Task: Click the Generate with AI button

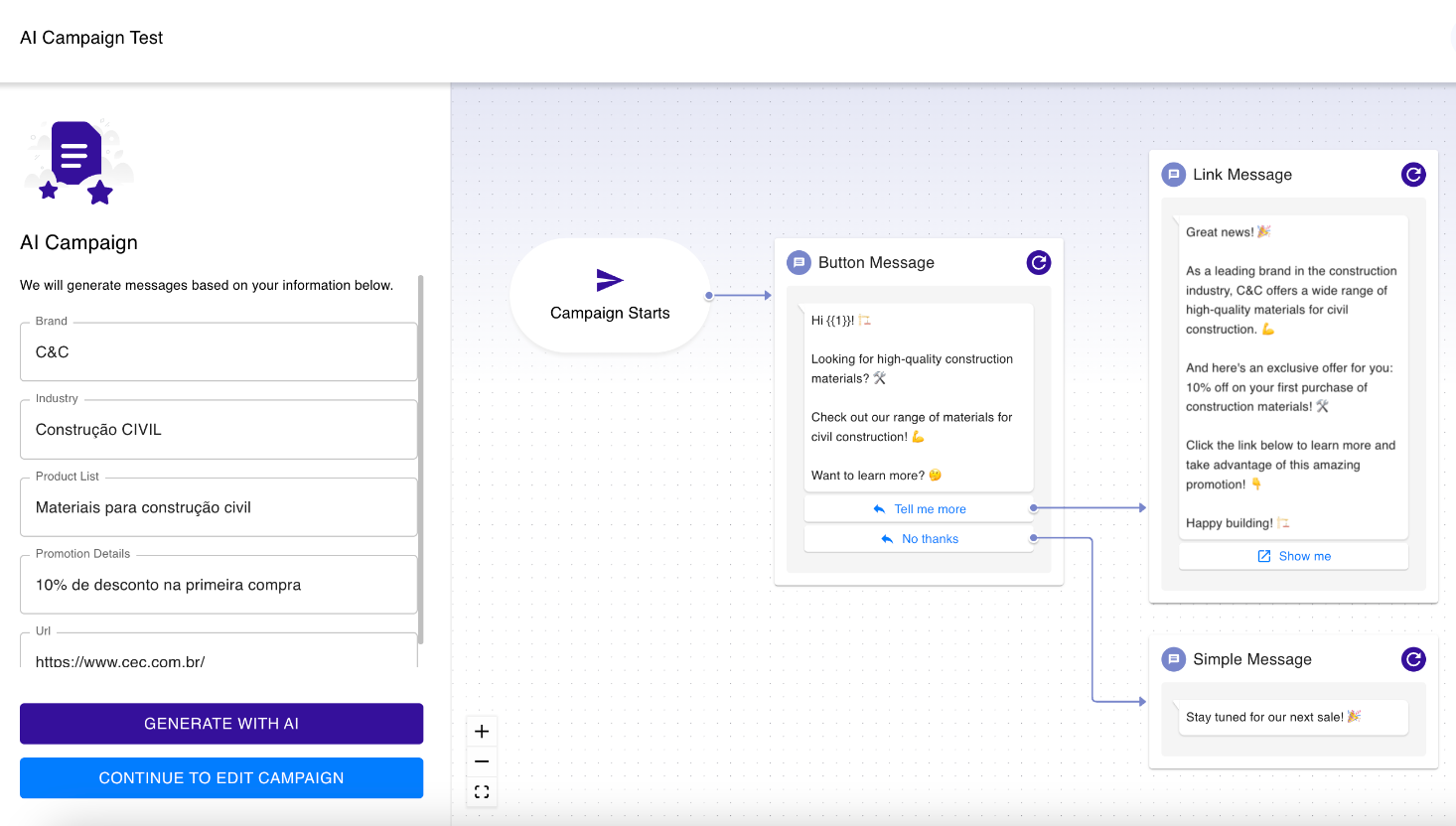Action: (x=221, y=724)
